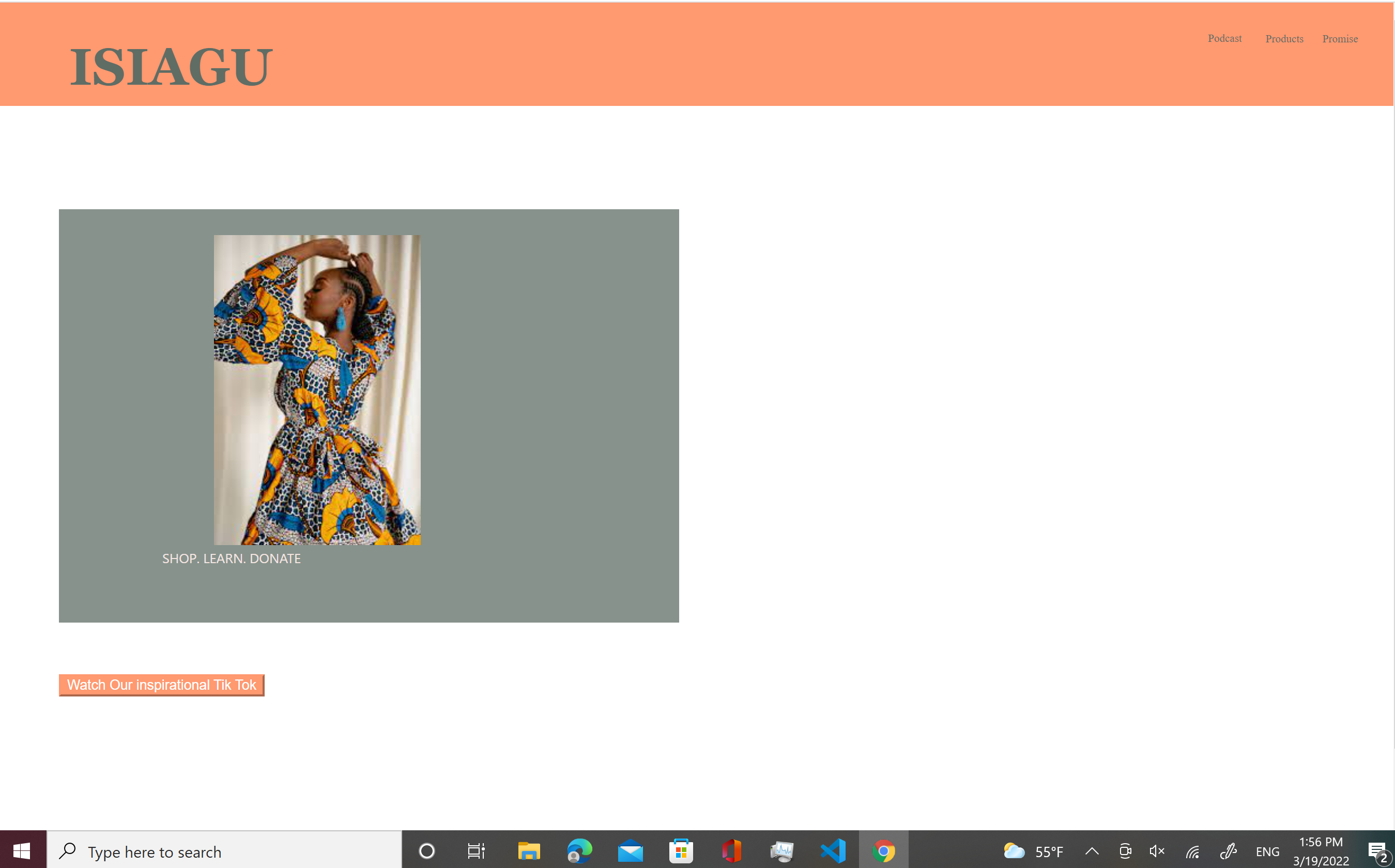This screenshot has height=868, width=1395.
Task: Open the Wi-Fi network tray icon
Action: point(1192,851)
